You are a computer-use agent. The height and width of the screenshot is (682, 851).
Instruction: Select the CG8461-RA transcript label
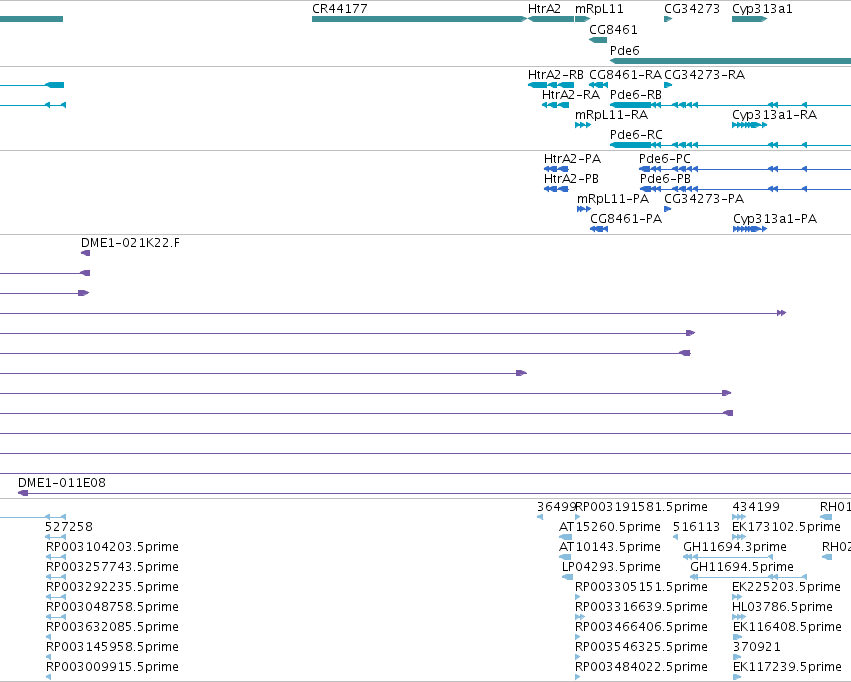(625, 74)
